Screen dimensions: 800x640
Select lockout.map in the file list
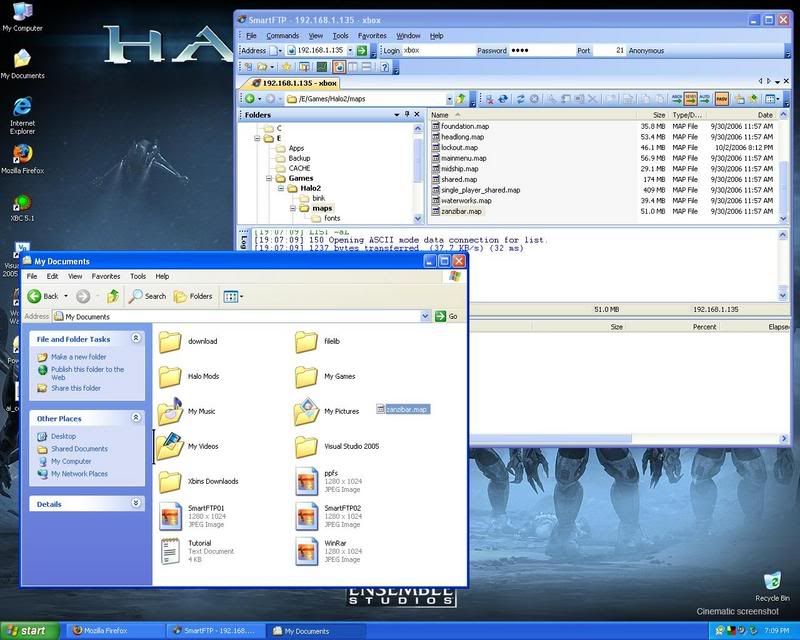455,147
